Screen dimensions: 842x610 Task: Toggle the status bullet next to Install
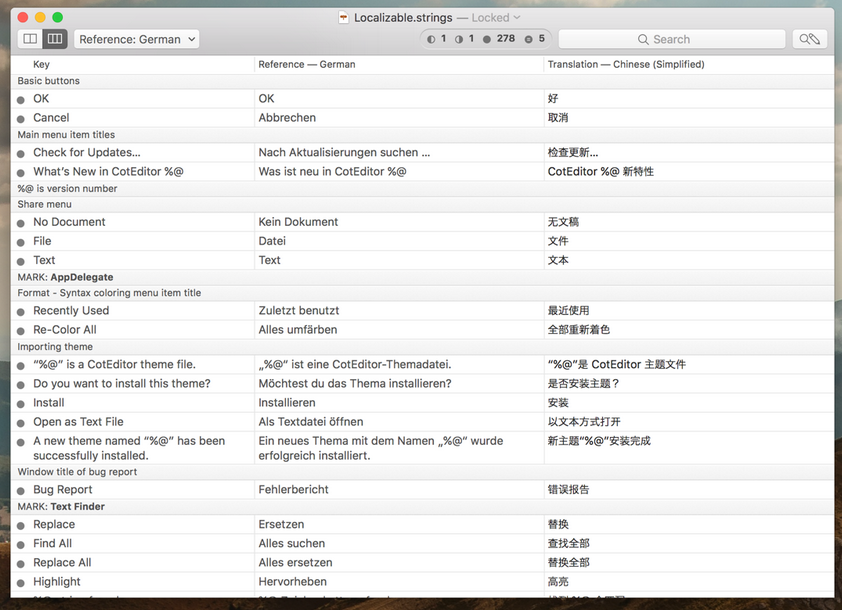click(x=19, y=402)
